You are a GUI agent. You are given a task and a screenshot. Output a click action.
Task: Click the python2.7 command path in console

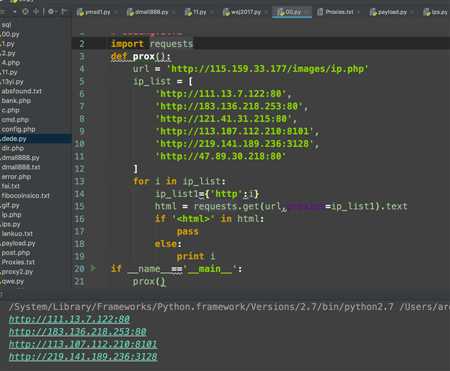point(201,307)
